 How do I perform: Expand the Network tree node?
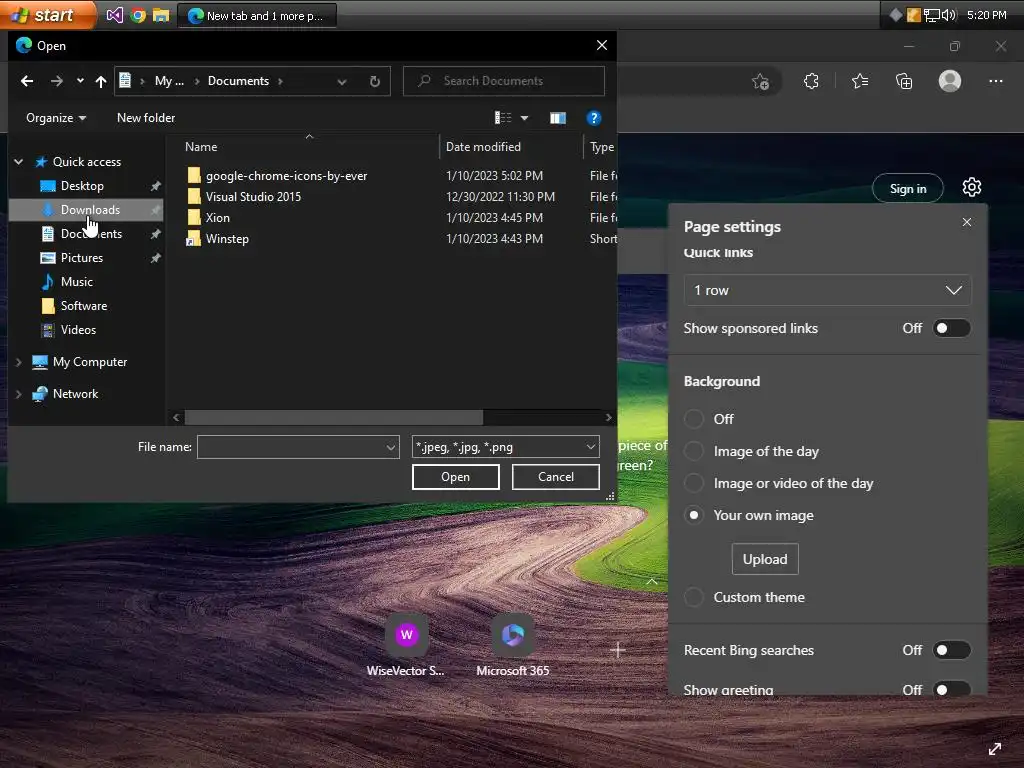click(19, 394)
